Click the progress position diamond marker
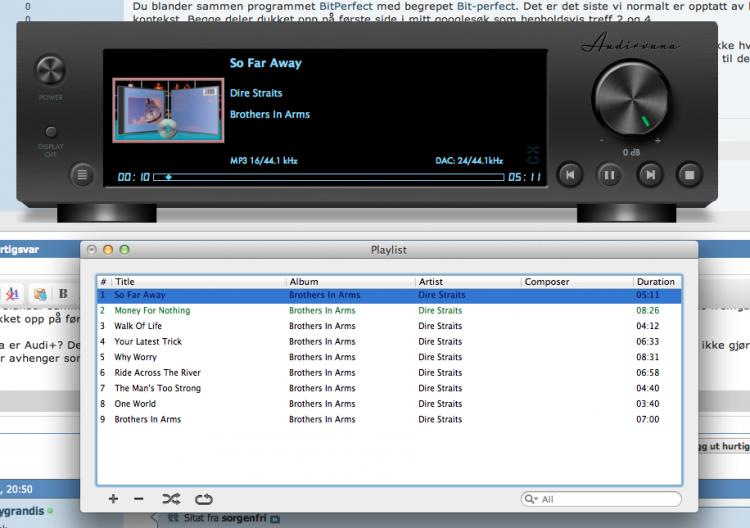 tap(168, 177)
